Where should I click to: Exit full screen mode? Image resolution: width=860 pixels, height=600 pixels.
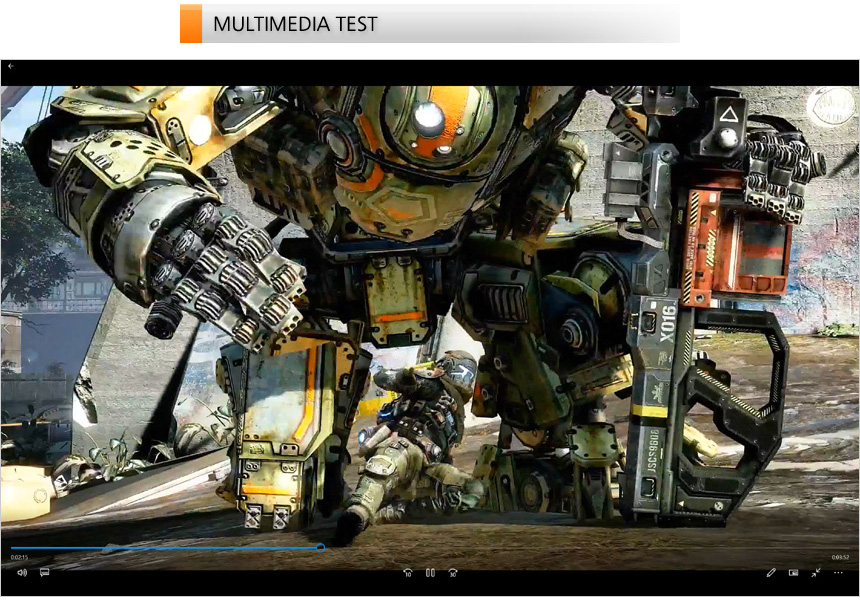[816, 573]
